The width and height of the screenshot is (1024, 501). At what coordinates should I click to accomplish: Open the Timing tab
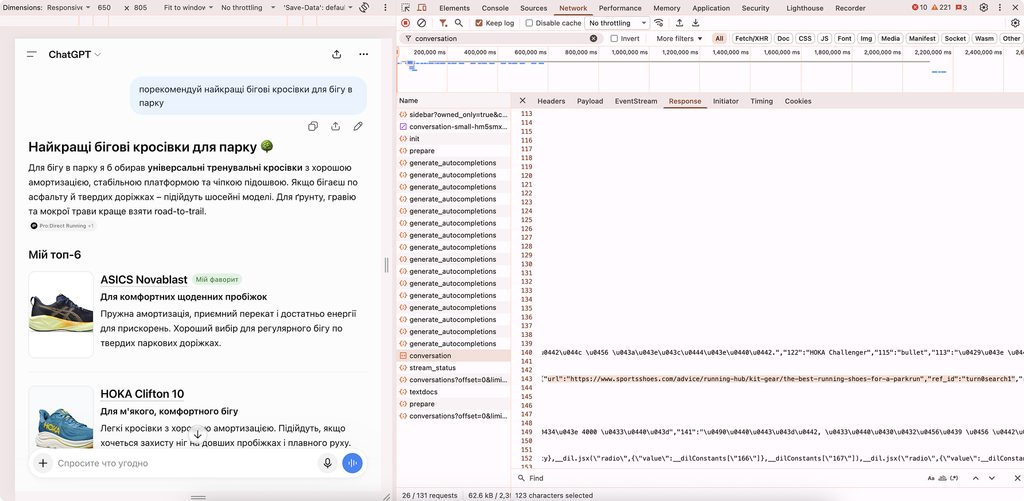pos(761,101)
